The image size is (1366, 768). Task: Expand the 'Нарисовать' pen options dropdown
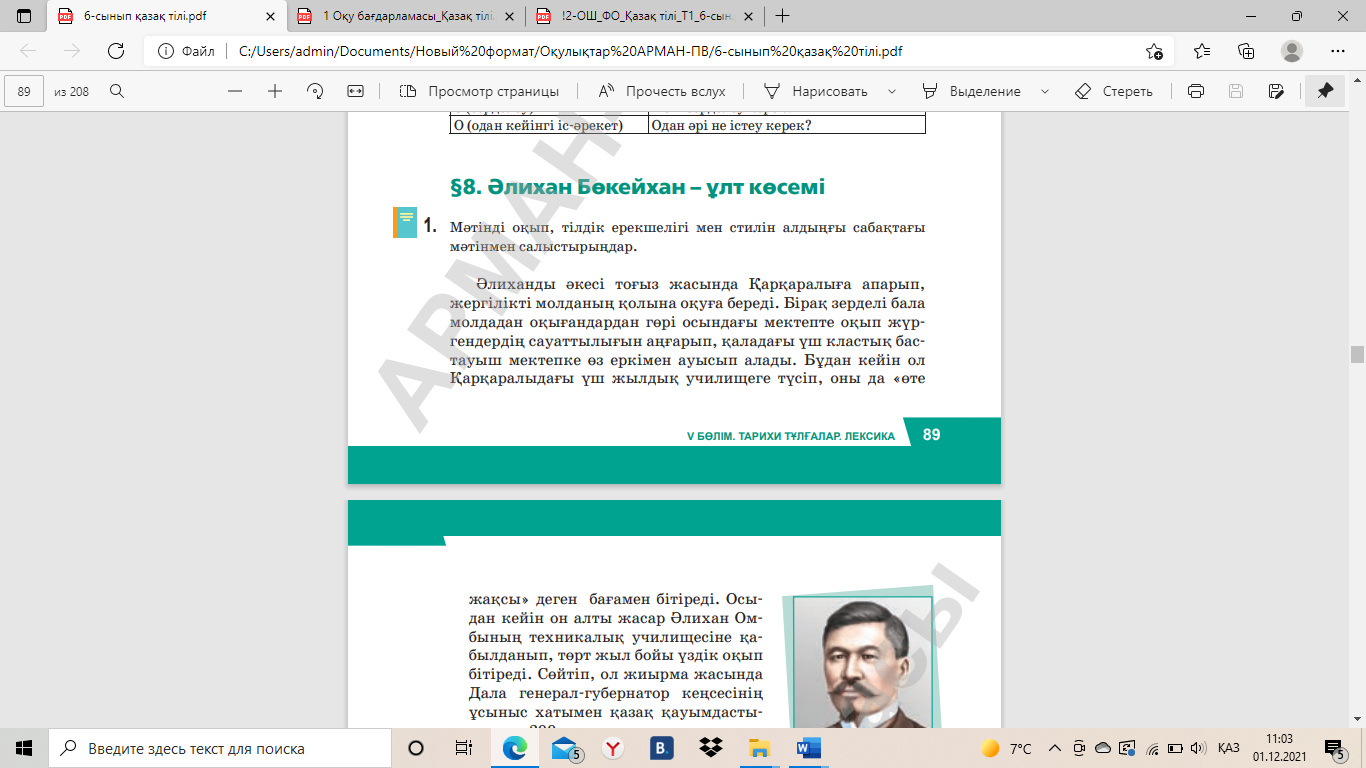(891, 91)
